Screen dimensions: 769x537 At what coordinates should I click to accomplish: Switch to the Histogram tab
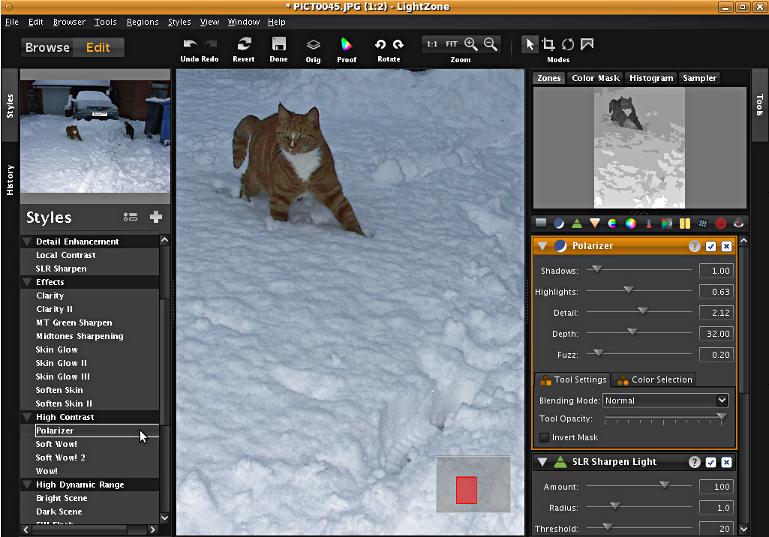click(651, 78)
